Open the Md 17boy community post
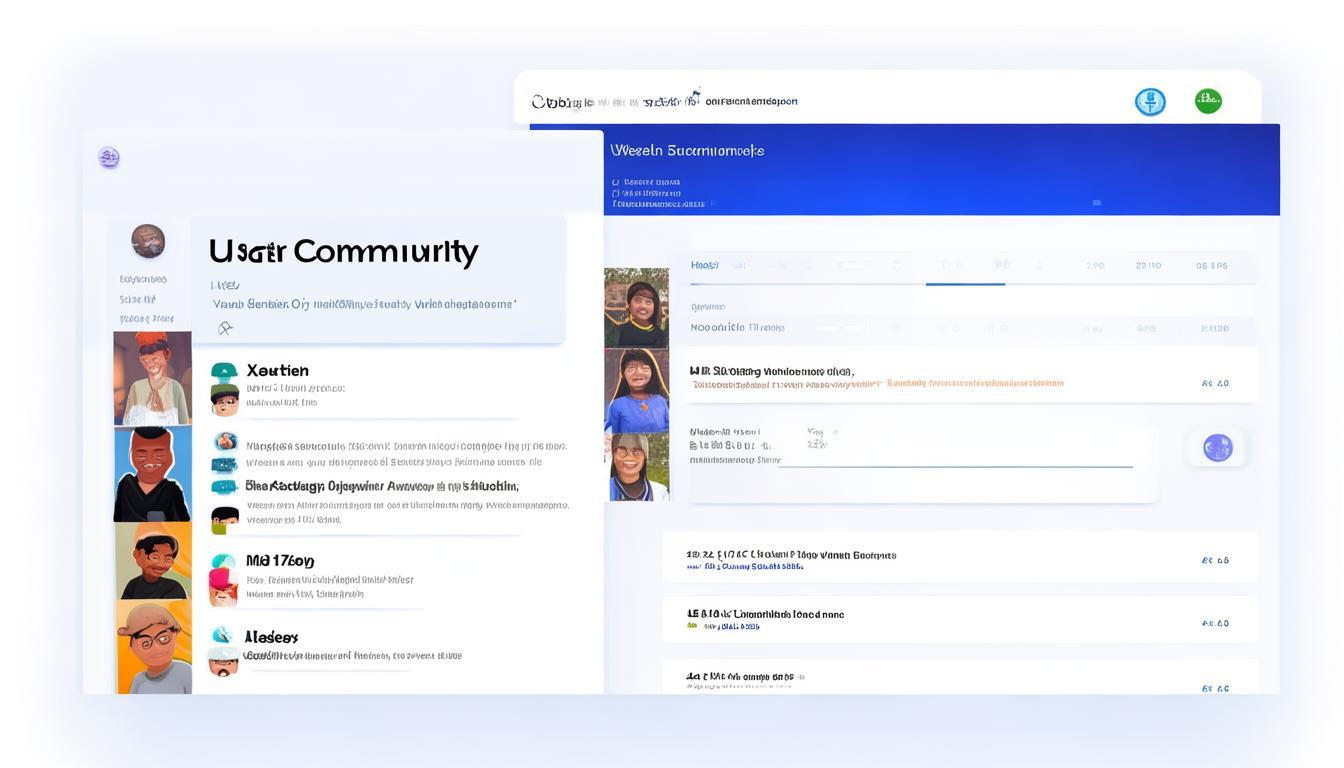1344x768 pixels. [x=280, y=561]
